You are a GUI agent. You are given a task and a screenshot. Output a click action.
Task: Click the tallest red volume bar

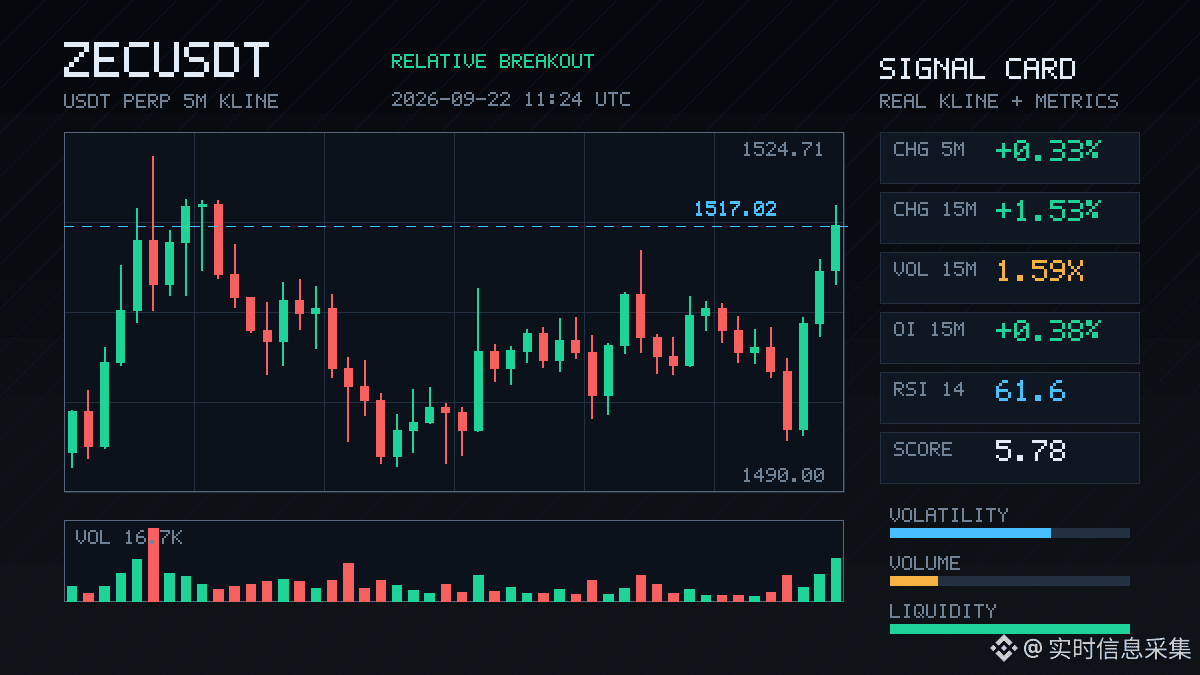pyautogui.click(x=153, y=565)
